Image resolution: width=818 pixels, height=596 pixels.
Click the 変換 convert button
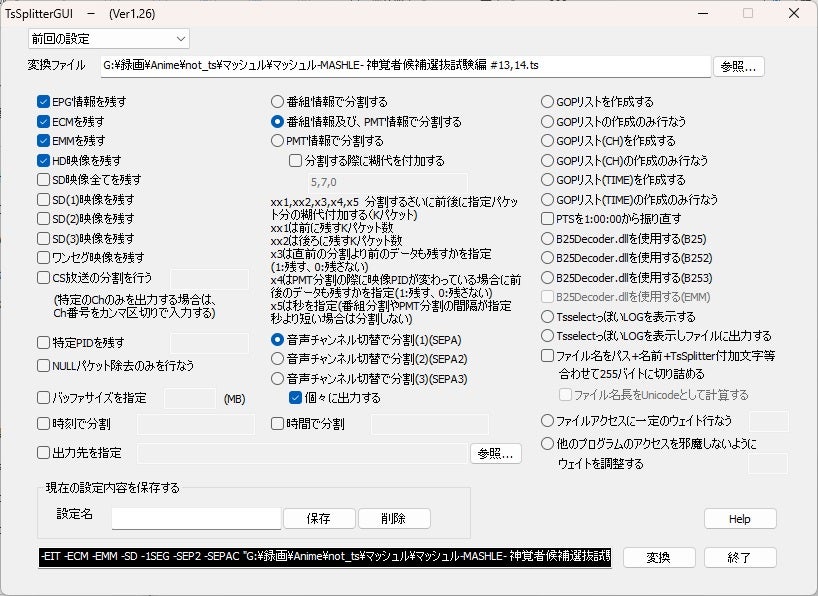(658, 557)
